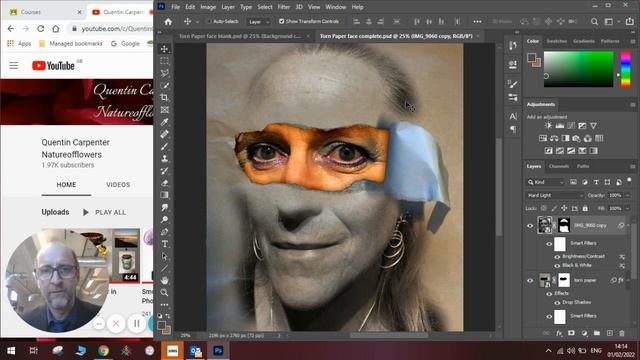Select the Zoom tool in the toolbar
Screen dimensions: 640x360
[x=164, y=293]
